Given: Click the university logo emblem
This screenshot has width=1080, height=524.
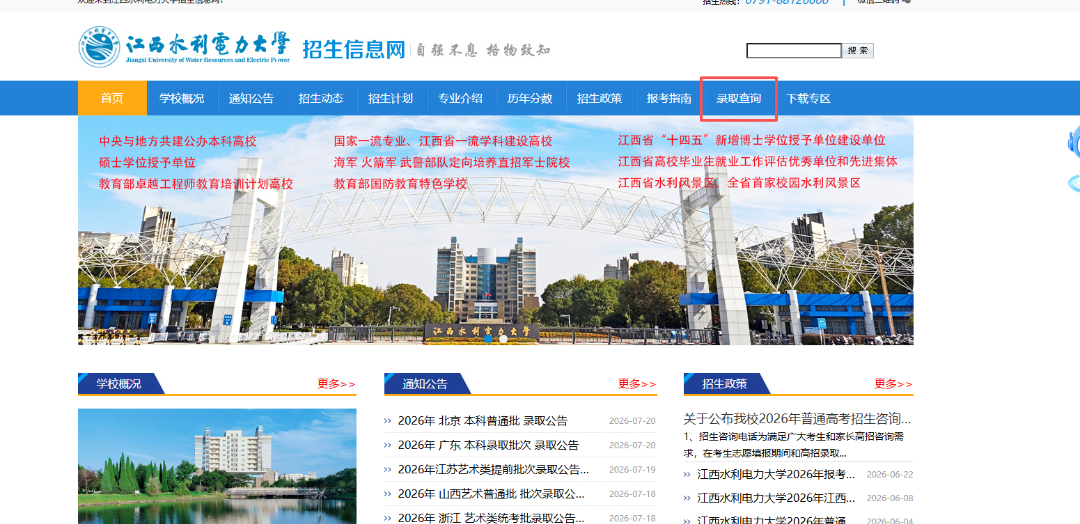Looking at the screenshot, I should pyautogui.click(x=99, y=47).
